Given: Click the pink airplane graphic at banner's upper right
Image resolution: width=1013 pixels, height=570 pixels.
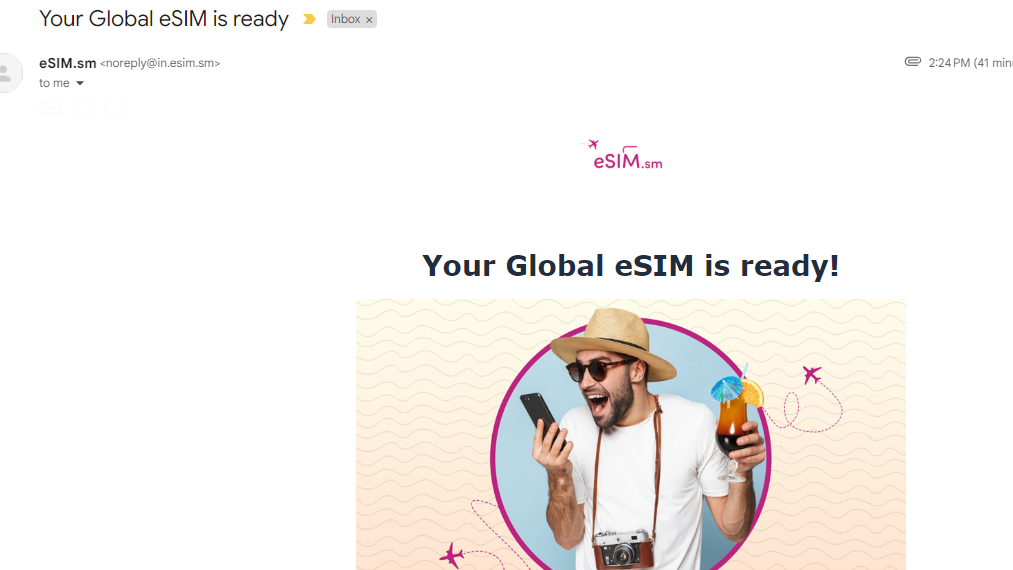Looking at the screenshot, I should [811, 374].
